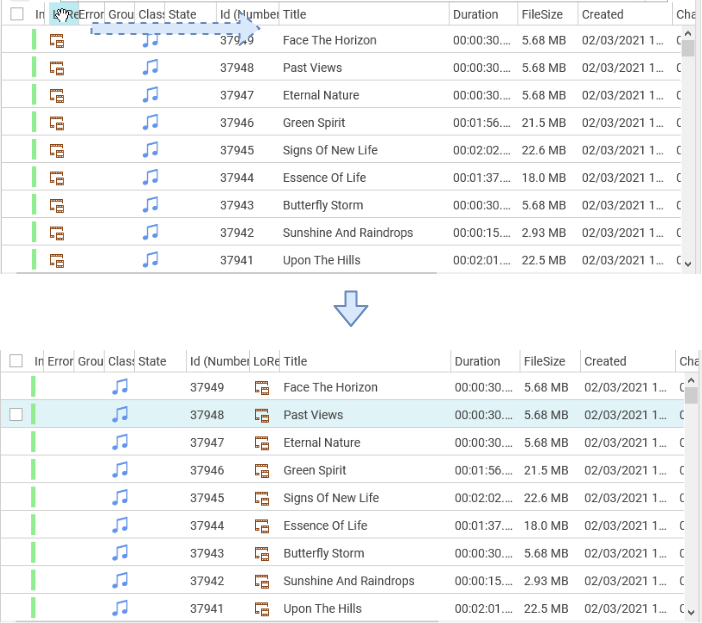Sort by the FileSize column header in lower grid
The width and height of the screenshot is (702, 623).
(x=544, y=362)
